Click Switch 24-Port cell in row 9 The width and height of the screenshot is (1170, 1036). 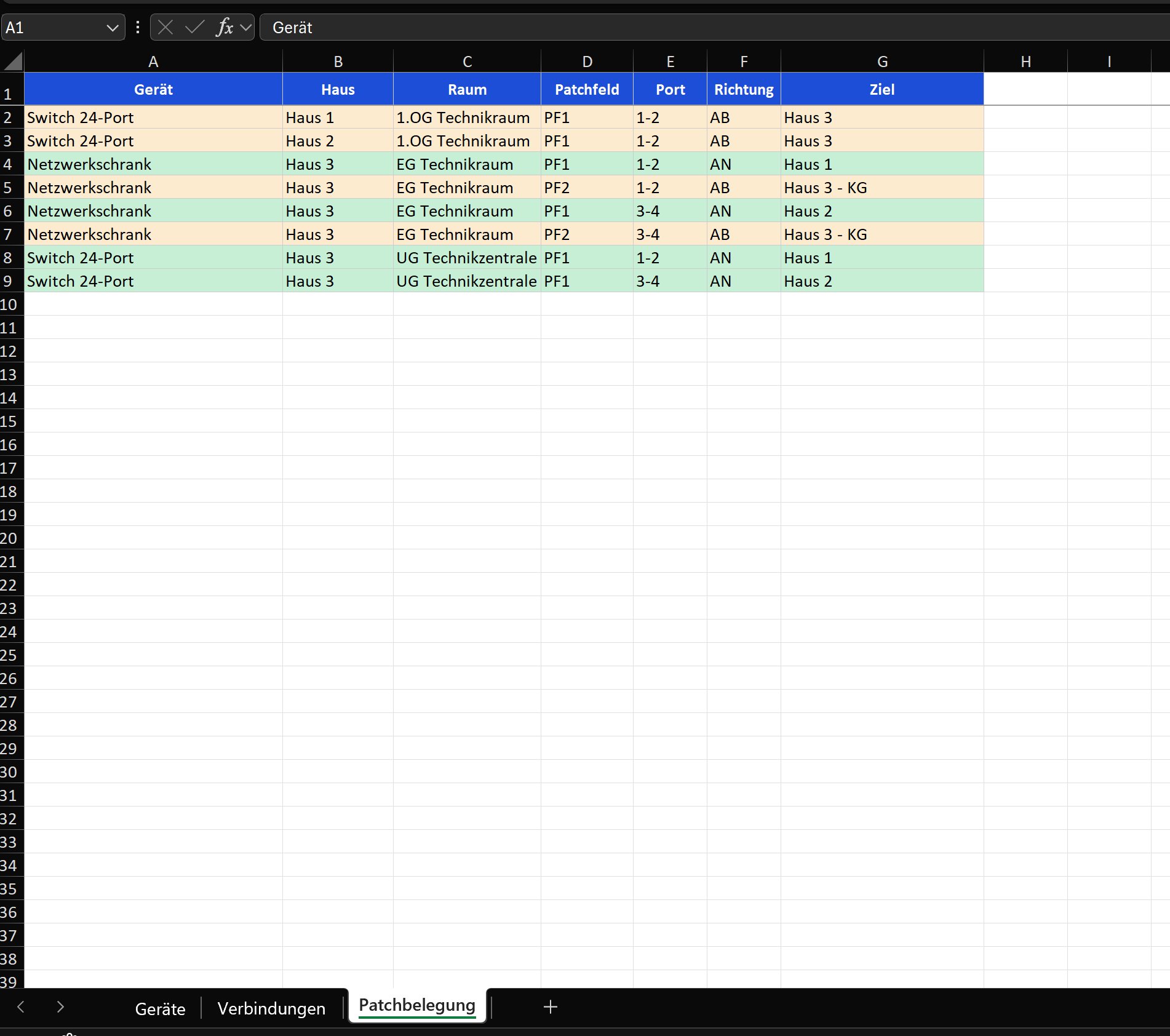(x=153, y=281)
